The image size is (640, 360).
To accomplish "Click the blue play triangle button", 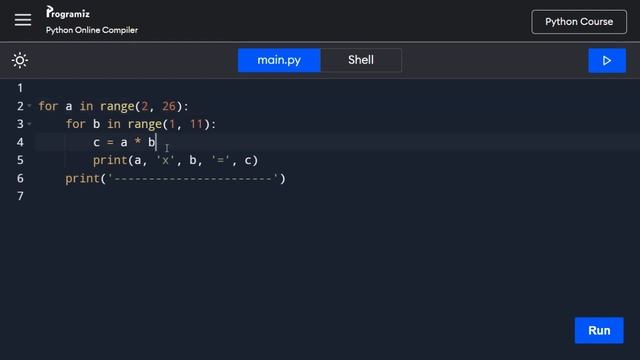I will coord(607,60).
